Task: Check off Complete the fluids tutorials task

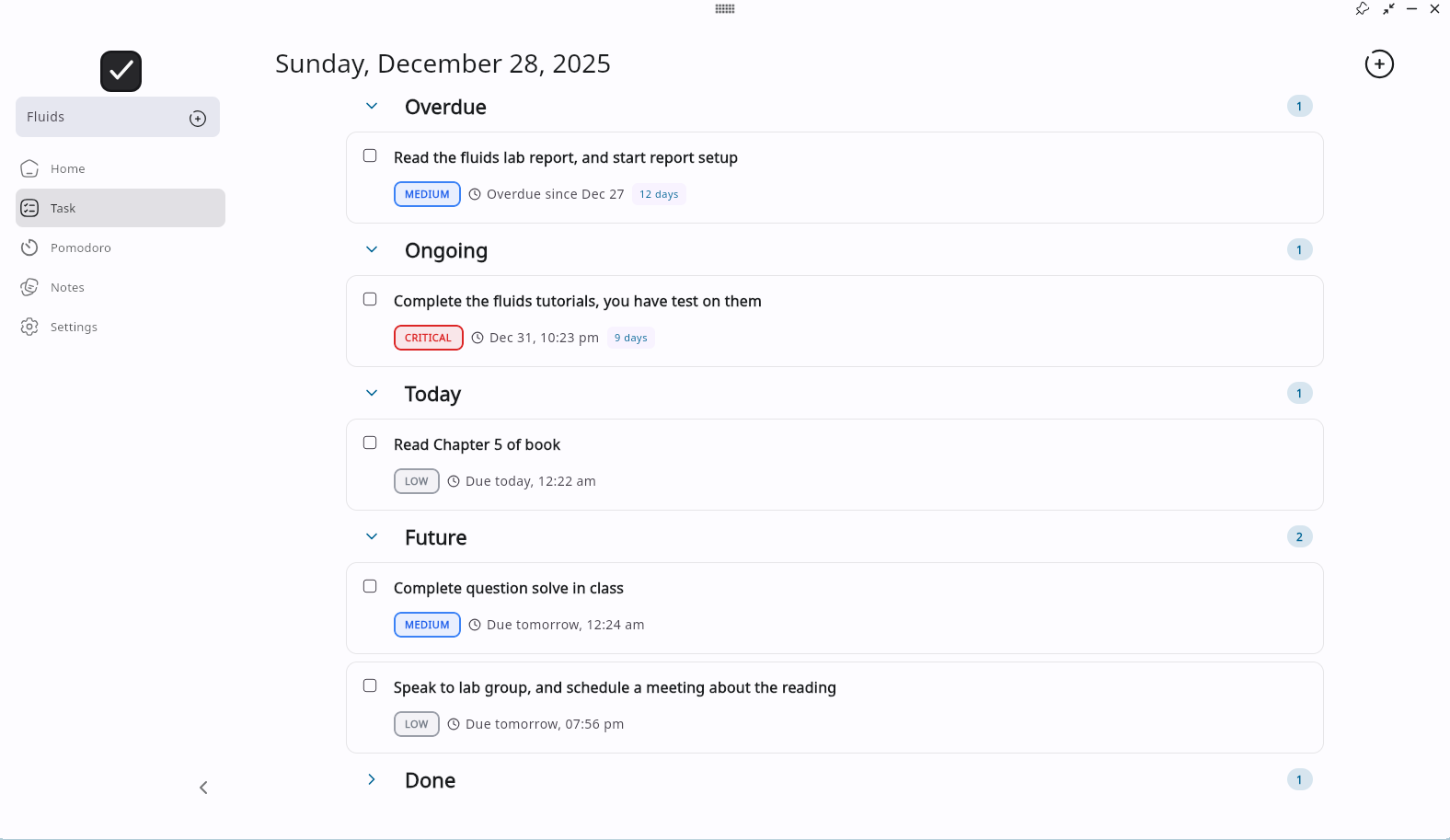Action: coord(370,299)
